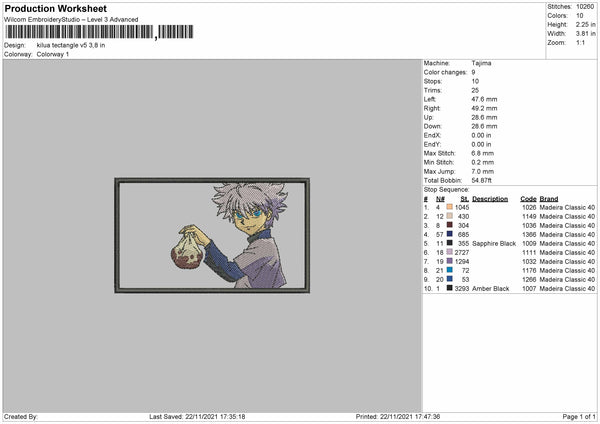Image resolution: width=600 pixels, height=424 pixels.
Task: Click the 'Brand' column header
Action: coord(549,199)
